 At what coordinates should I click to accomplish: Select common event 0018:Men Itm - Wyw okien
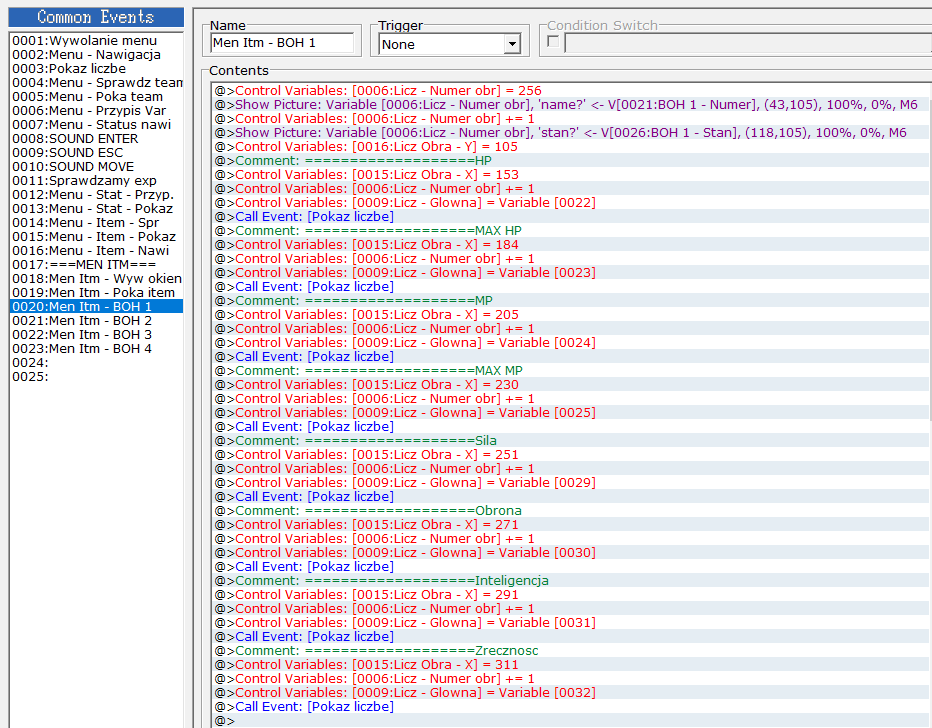(x=97, y=279)
